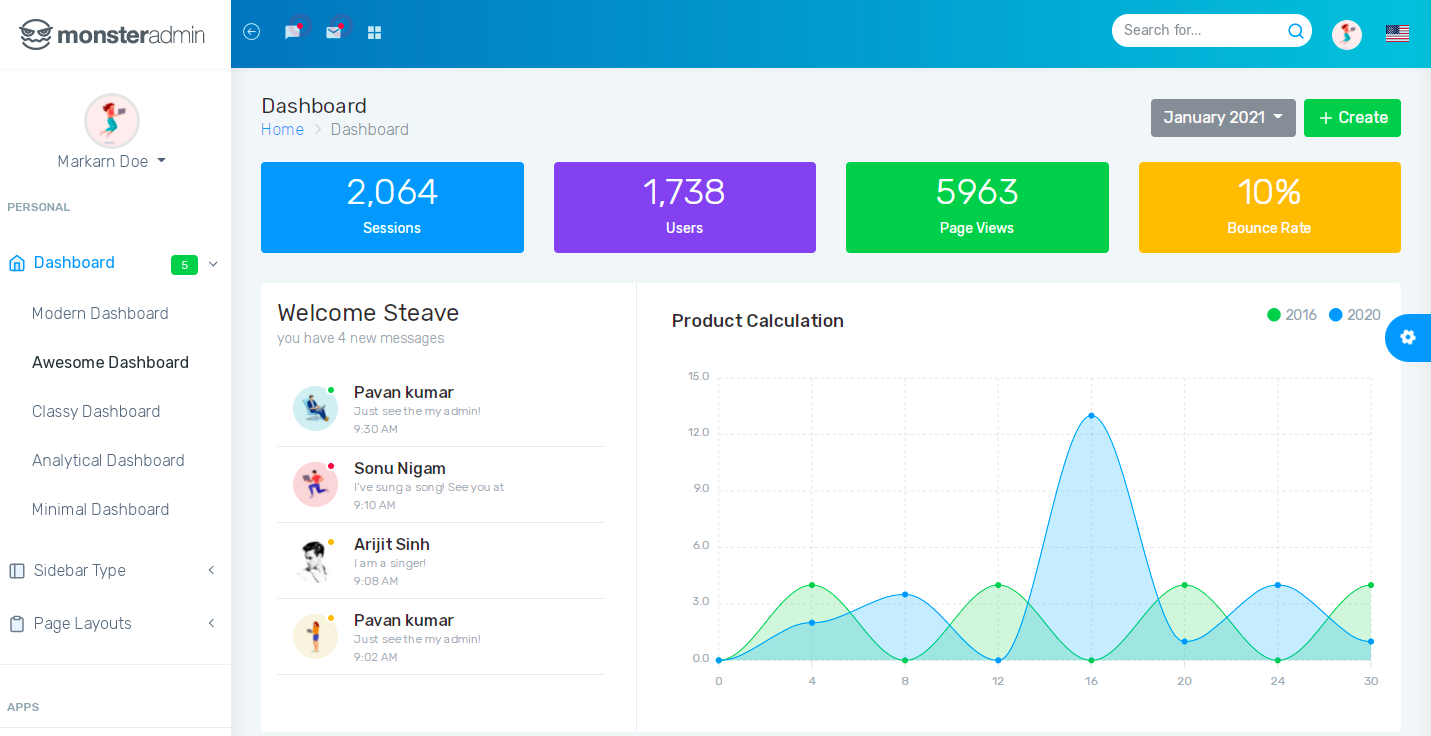Toggle the 2020 series in chart legend

tap(1355, 315)
